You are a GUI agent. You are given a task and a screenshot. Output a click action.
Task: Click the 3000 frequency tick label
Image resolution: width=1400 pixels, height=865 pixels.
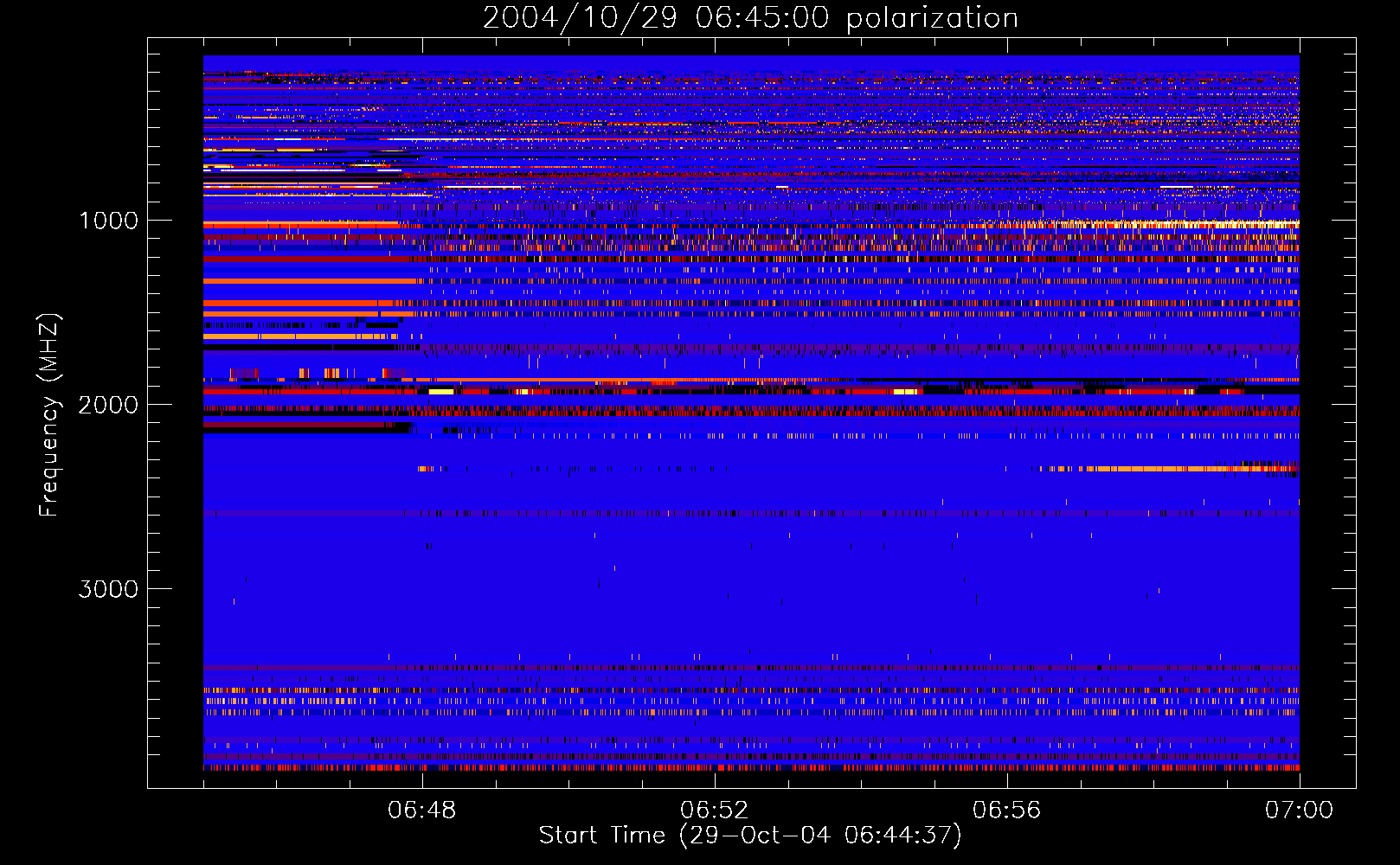(108, 589)
